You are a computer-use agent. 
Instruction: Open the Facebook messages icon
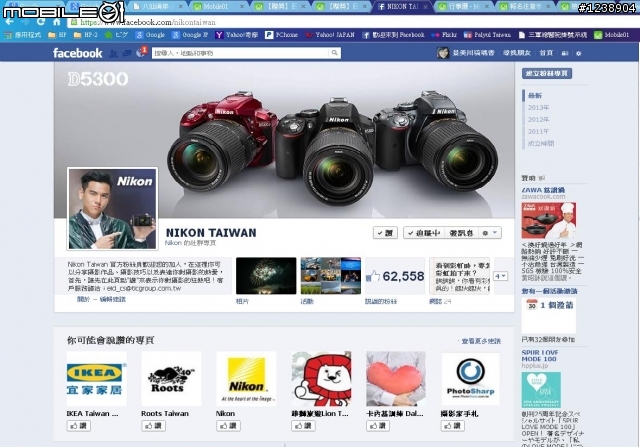pyautogui.click(x=127, y=53)
